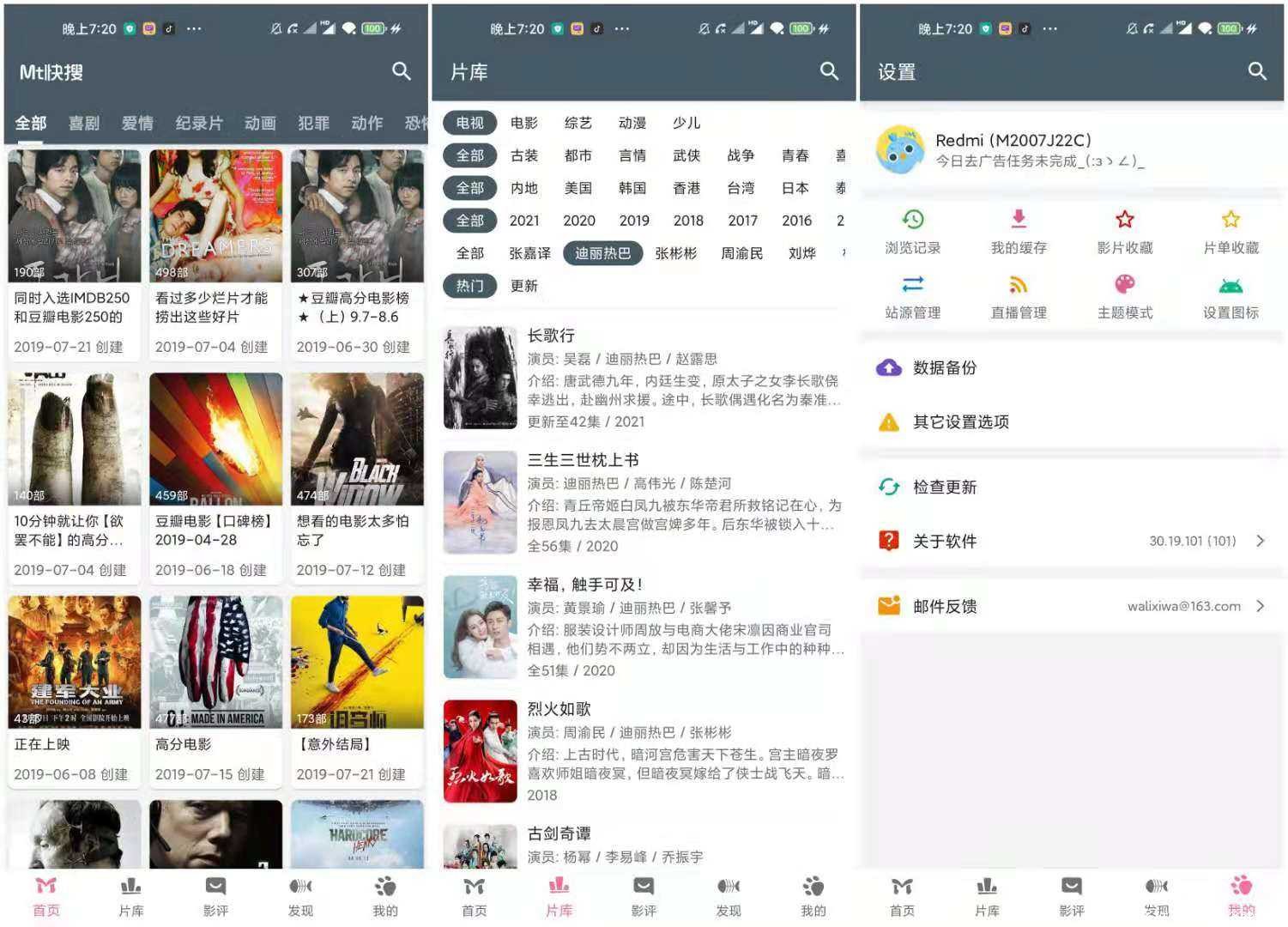Open the 【意外结局】 playlist card
1288x927 pixels.
click(x=357, y=692)
